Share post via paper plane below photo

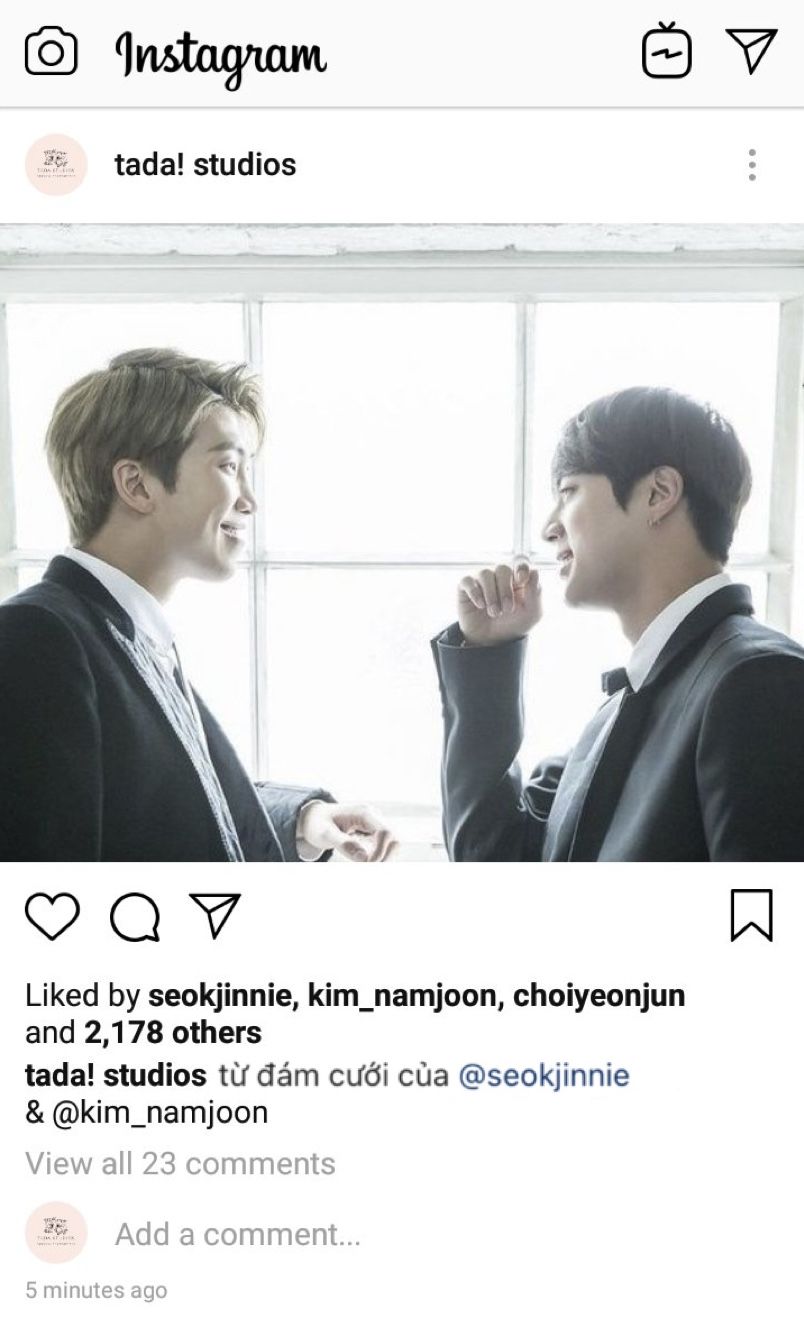(215, 914)
